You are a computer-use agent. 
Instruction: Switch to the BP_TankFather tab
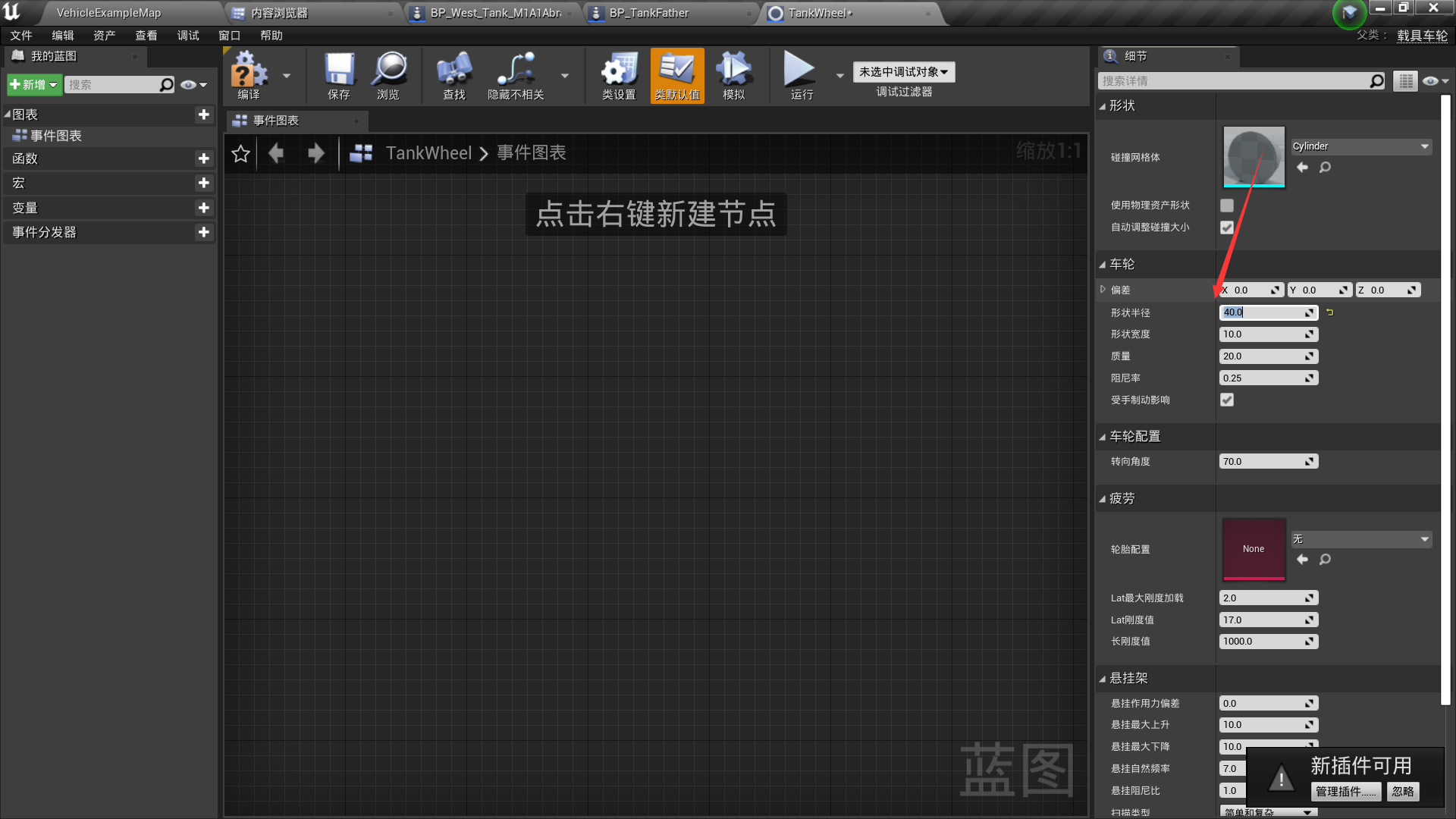click(x=649, y=13)
